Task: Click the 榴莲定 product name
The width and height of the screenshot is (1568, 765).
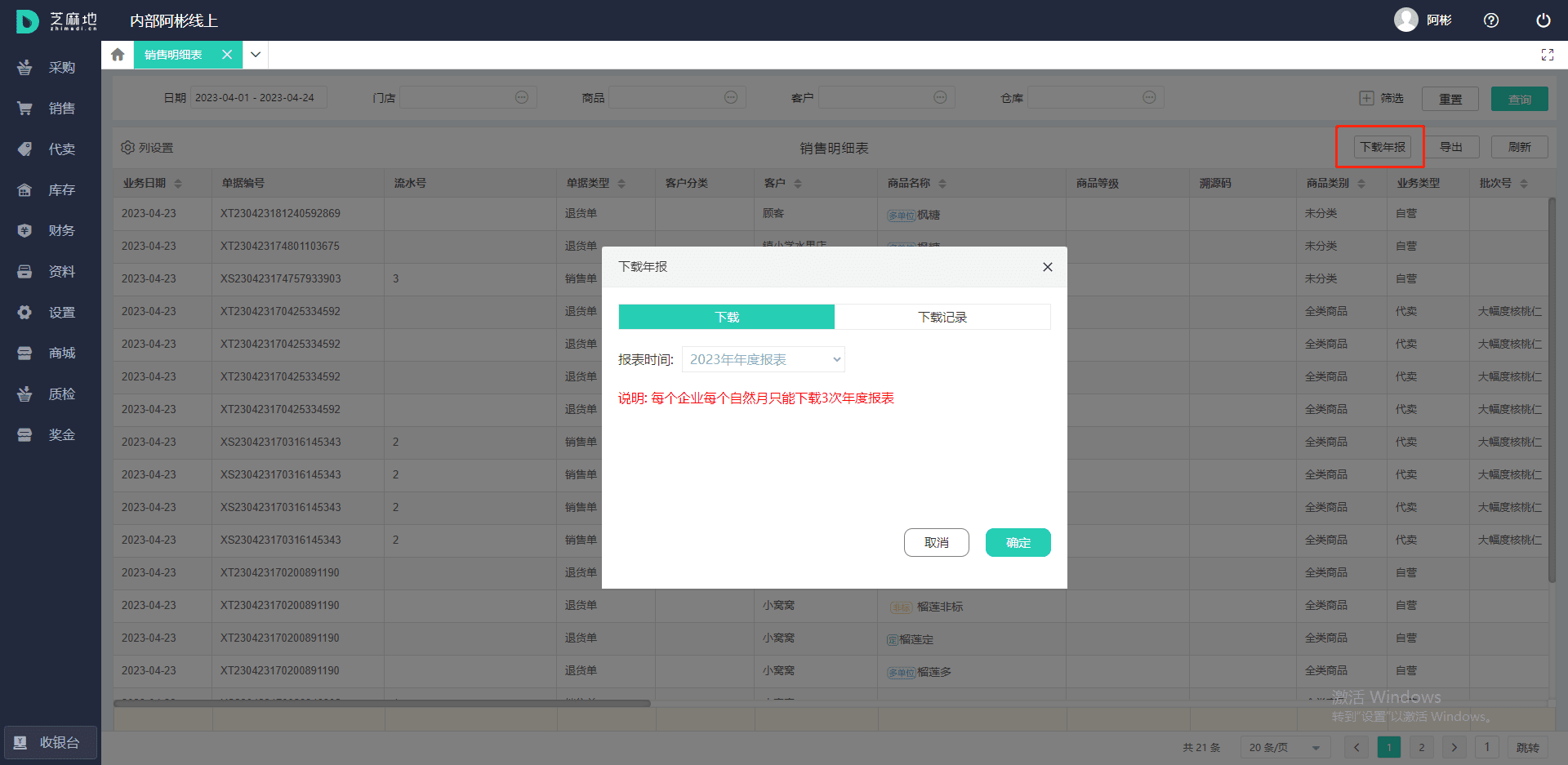Action: [x=916, y=639]
